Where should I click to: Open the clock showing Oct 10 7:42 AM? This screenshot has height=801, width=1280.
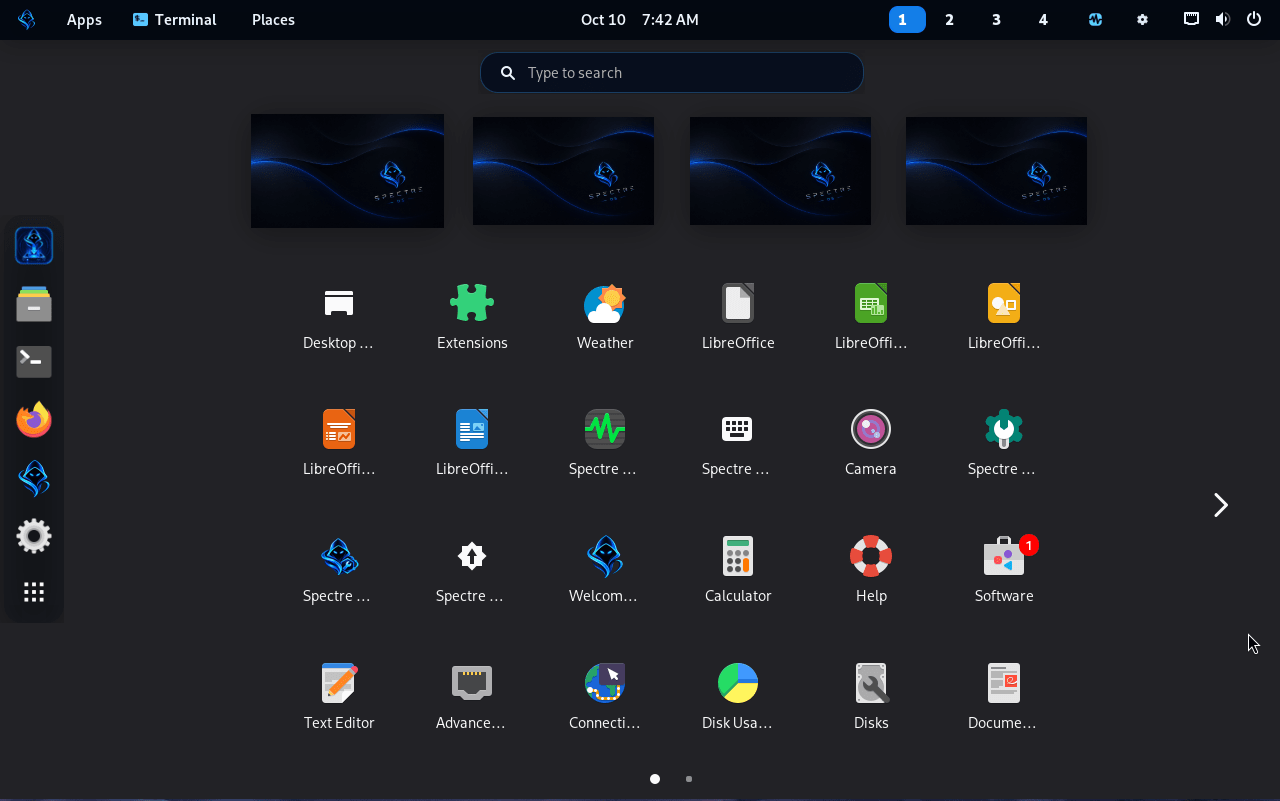[640, 20]
